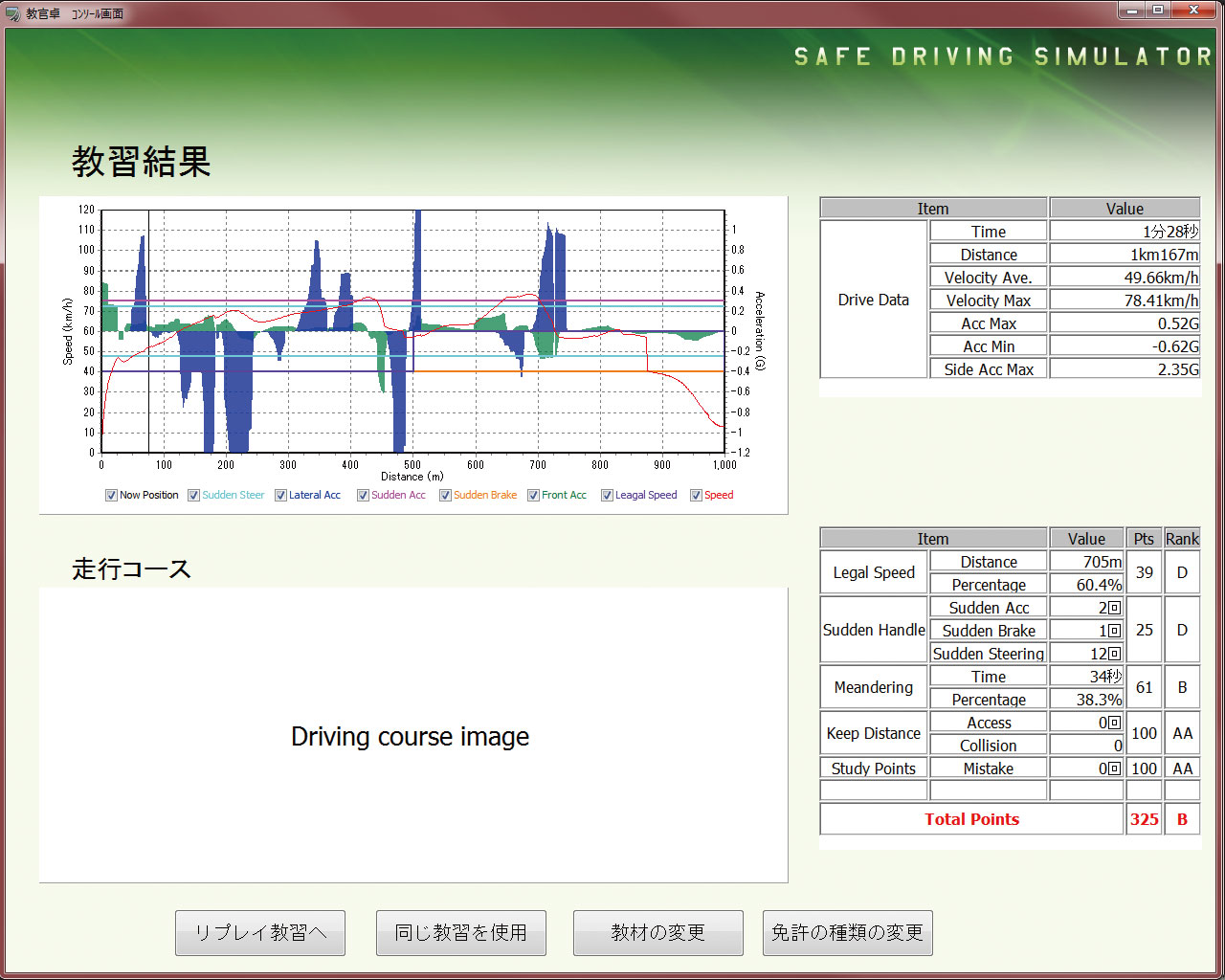The height and width of the screenshot is (980, 1225).
Task: Click the app icon in the title bar
Action: 12,13
